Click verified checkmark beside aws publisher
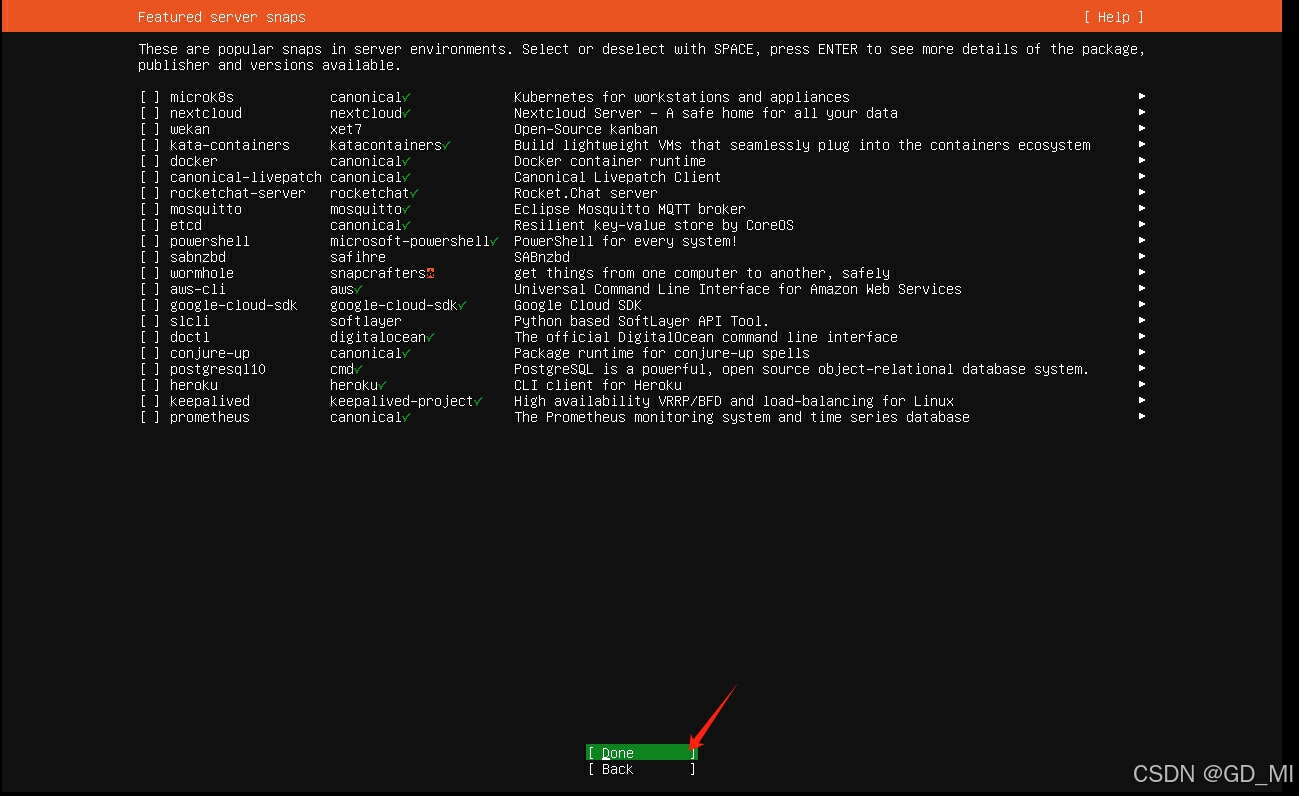The height and width of the screenshot is (796, 1299). click(358, 289)
